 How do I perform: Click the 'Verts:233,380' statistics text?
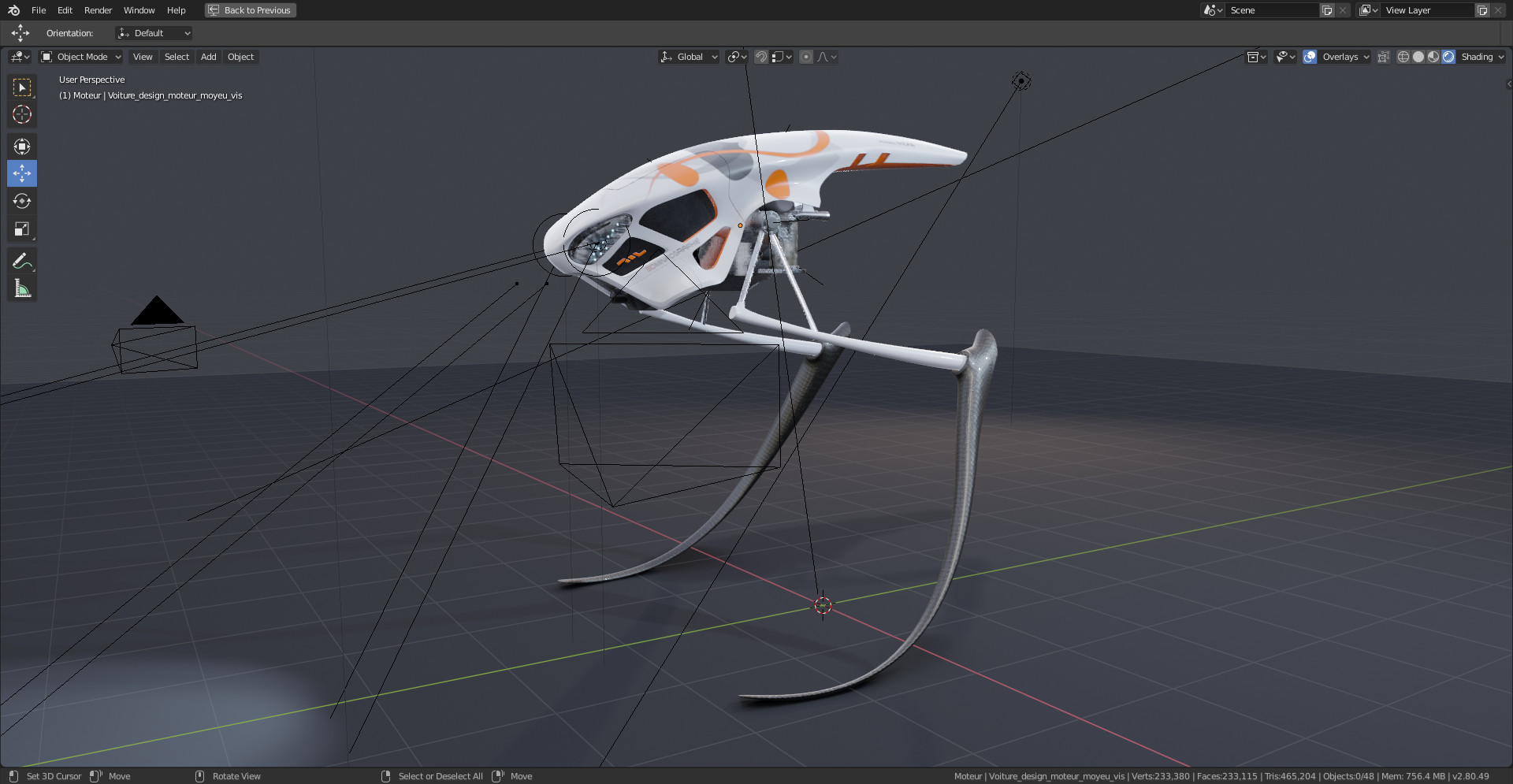pos(1161,776)
